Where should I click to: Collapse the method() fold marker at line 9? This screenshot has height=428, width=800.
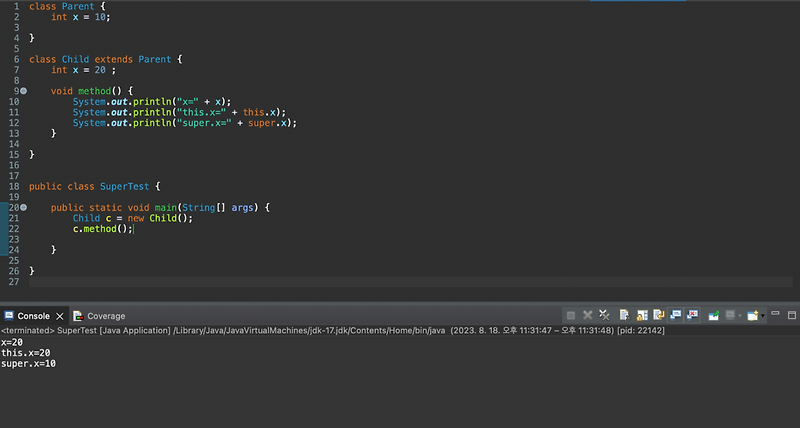tap(23, 91)
